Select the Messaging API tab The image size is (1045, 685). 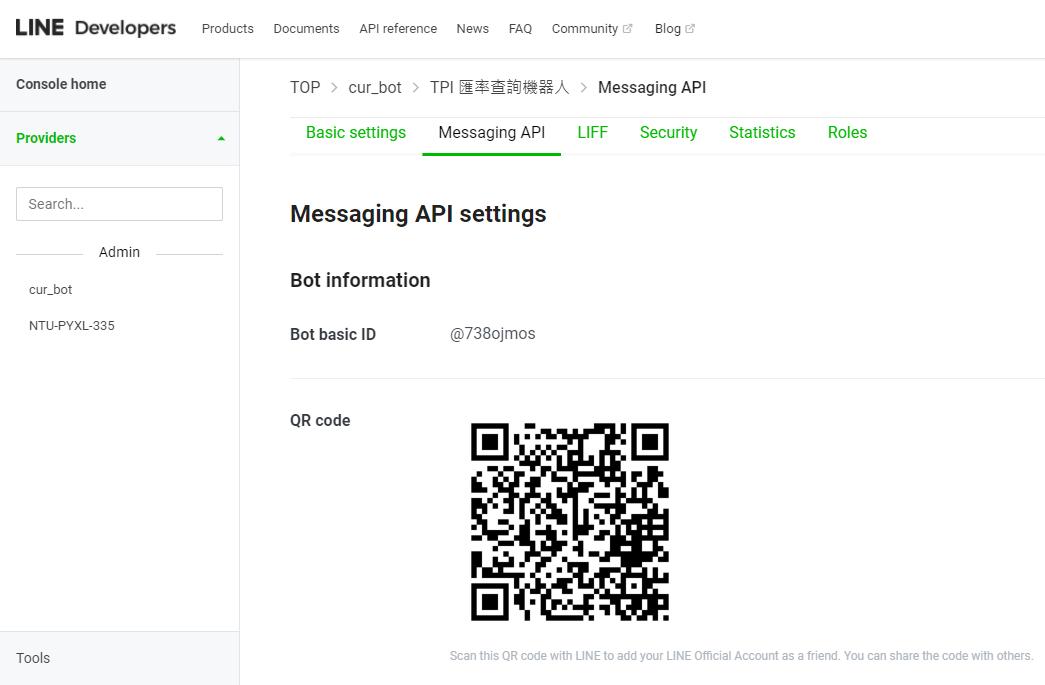(x=492, y=133)
